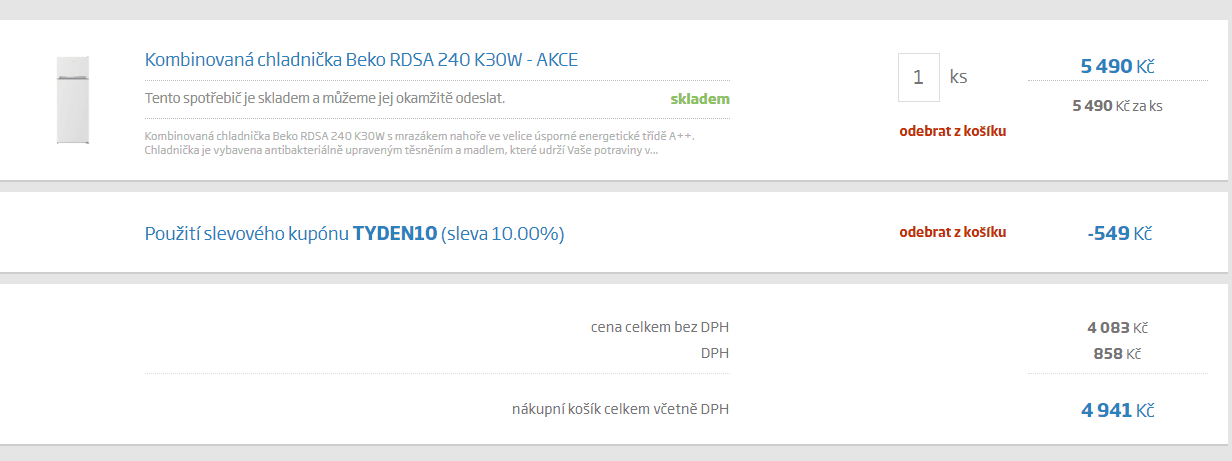
Task: Click the -549 Kč discount amount
Action: 1119,234
